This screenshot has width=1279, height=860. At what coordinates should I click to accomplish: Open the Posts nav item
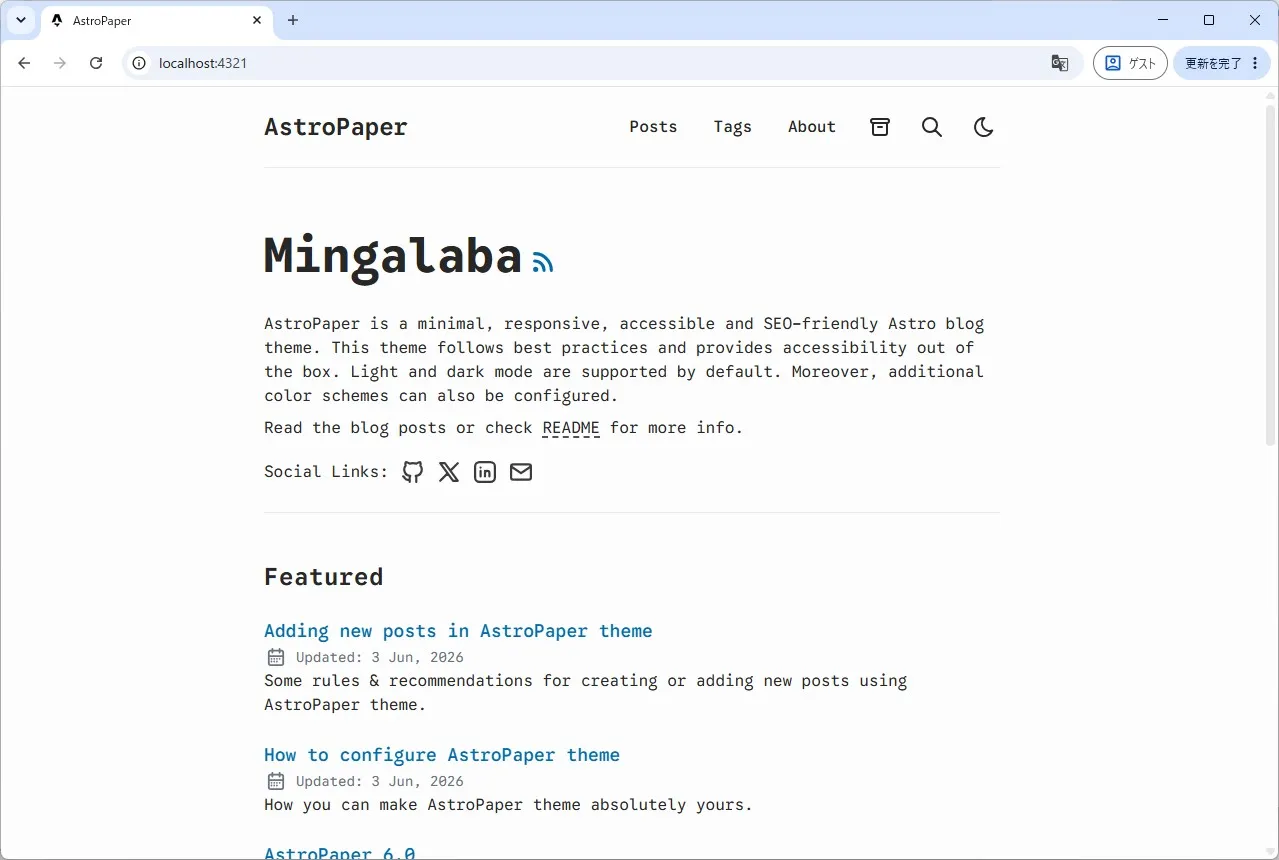point(653,127)
